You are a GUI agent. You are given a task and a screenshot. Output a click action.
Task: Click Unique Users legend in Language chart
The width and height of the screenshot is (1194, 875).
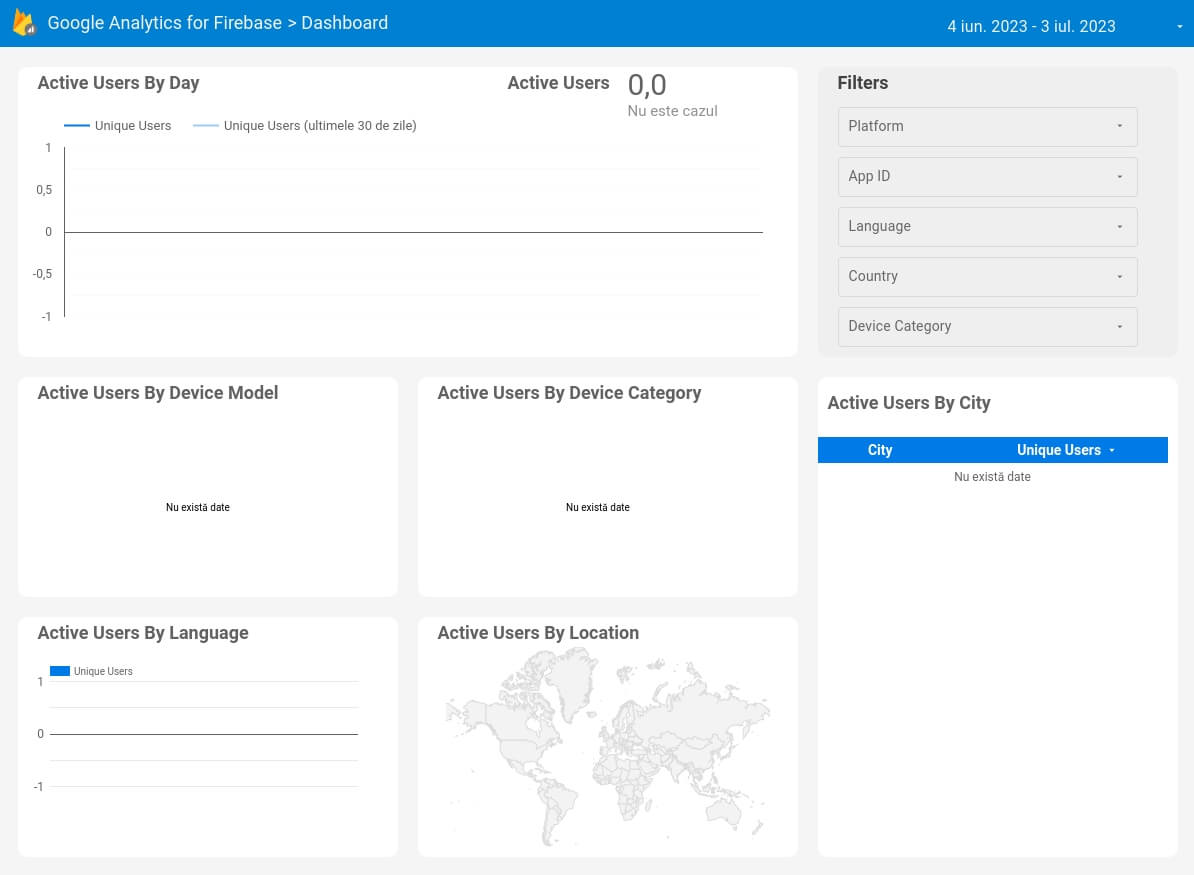pyautogui.click(x=91, y=671)
